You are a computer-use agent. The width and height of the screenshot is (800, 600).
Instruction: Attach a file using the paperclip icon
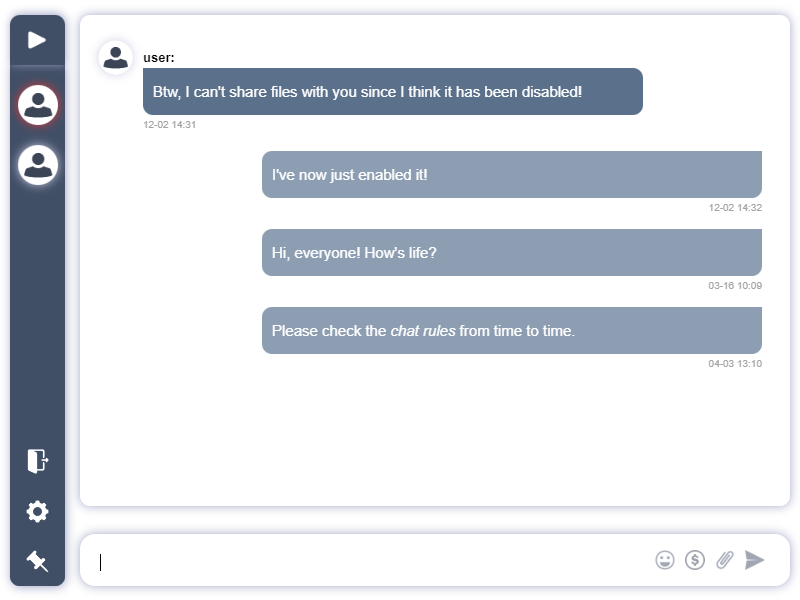pyautogui.click(x=726, y=560)
